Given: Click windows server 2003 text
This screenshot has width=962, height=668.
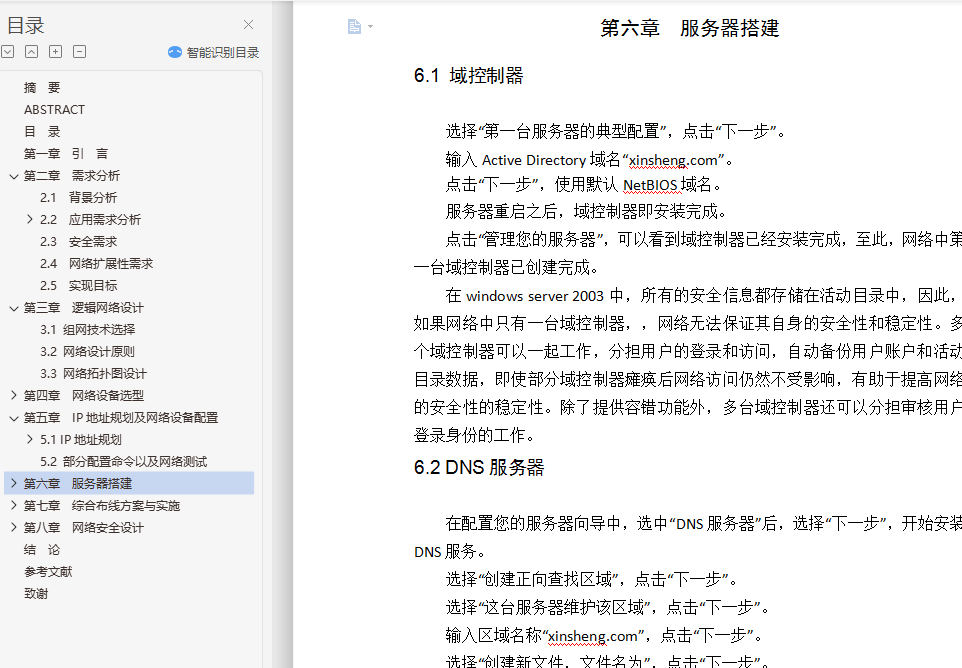Looking at the screenshot, I should [535, 296].
